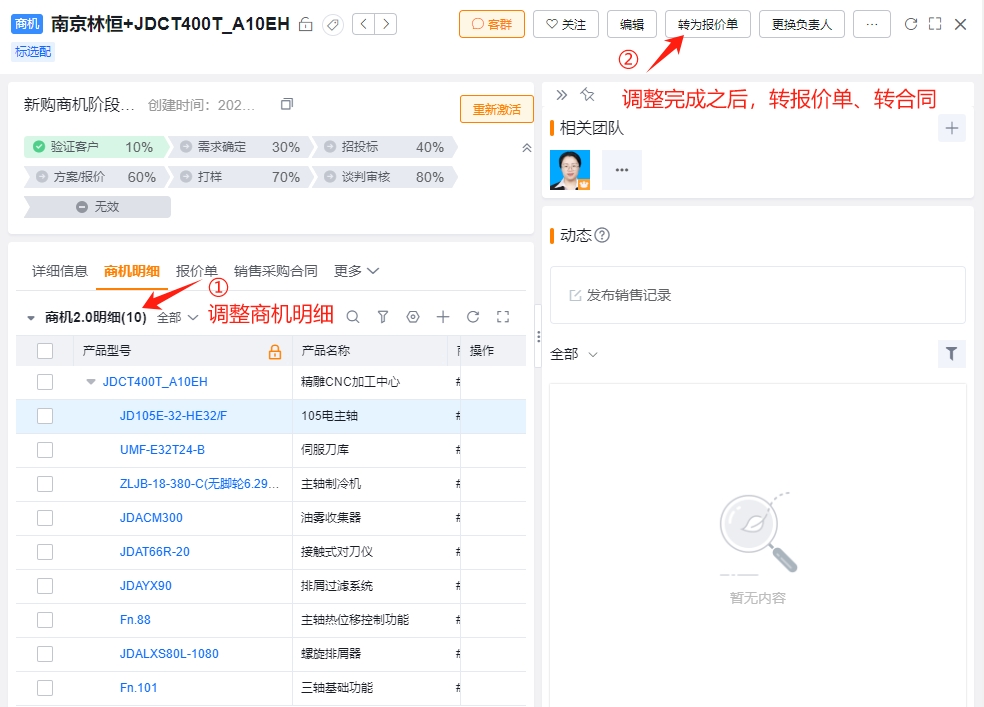Screen dimensions: 984x707
Task: Check the JDACM300 row checkbox
Action: (x=45, y=518)
